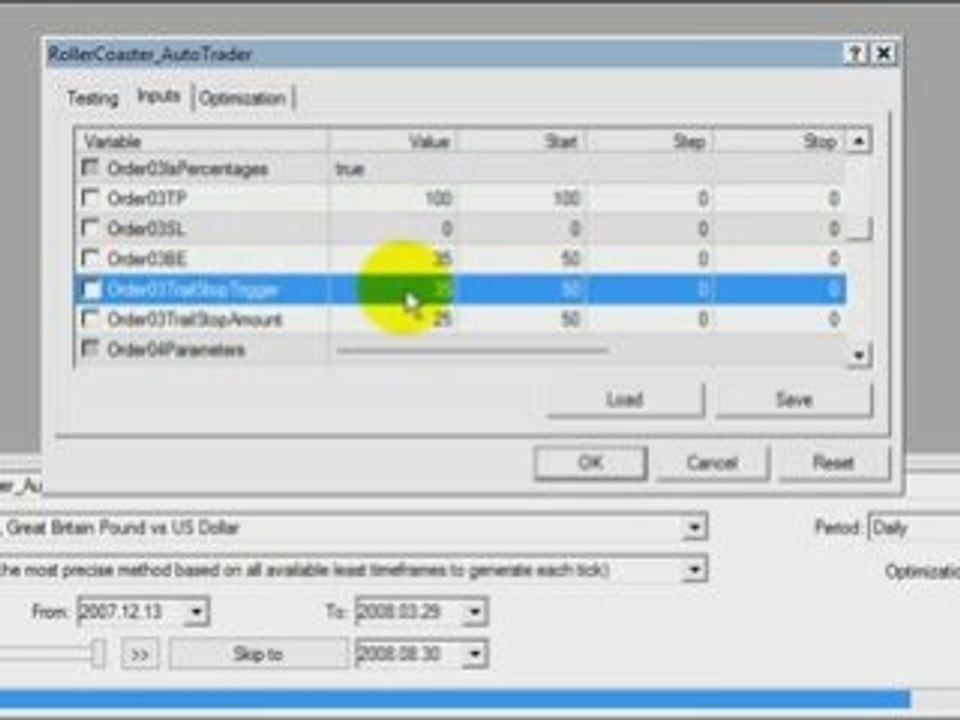This screenshot has width=960, height=720.
Task: Close the RollerCoaster_AutoTrader dialog
Action: click(884, 54)
